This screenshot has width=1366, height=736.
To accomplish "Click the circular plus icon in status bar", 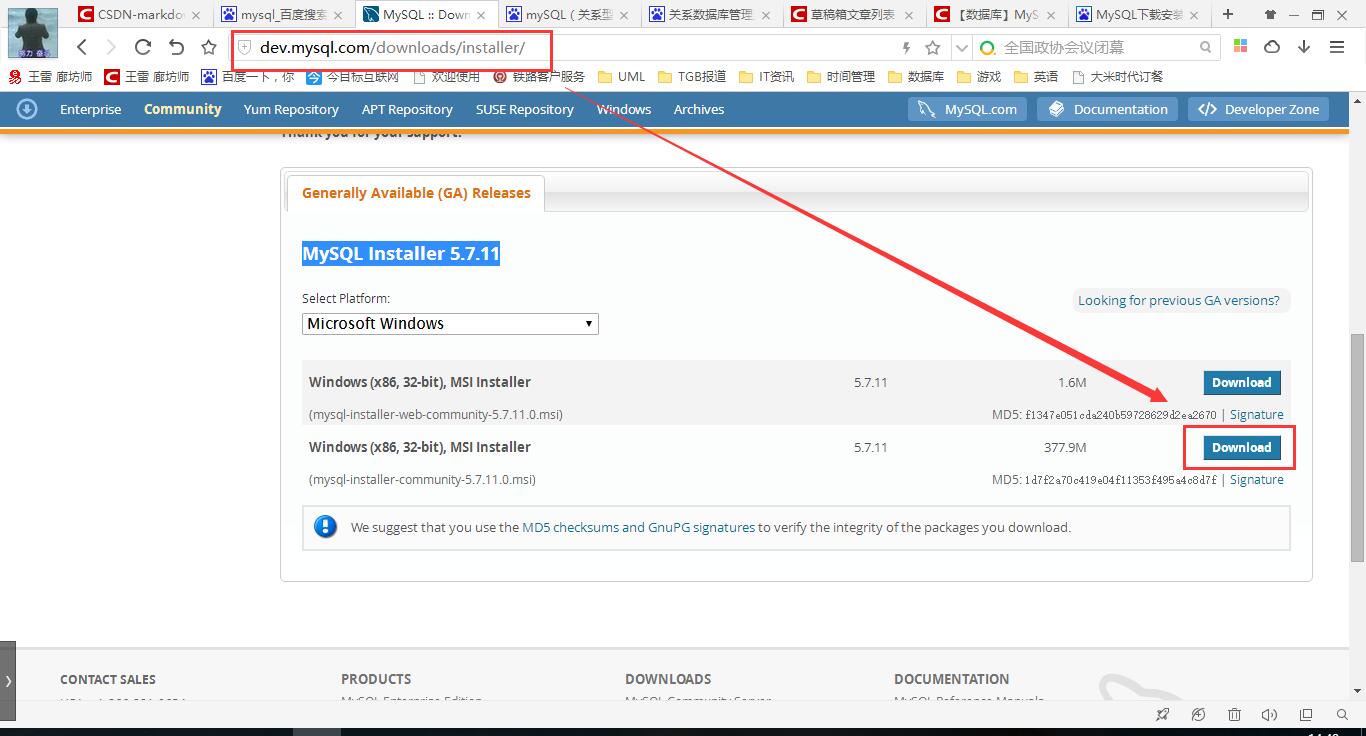I will 1198,715.
